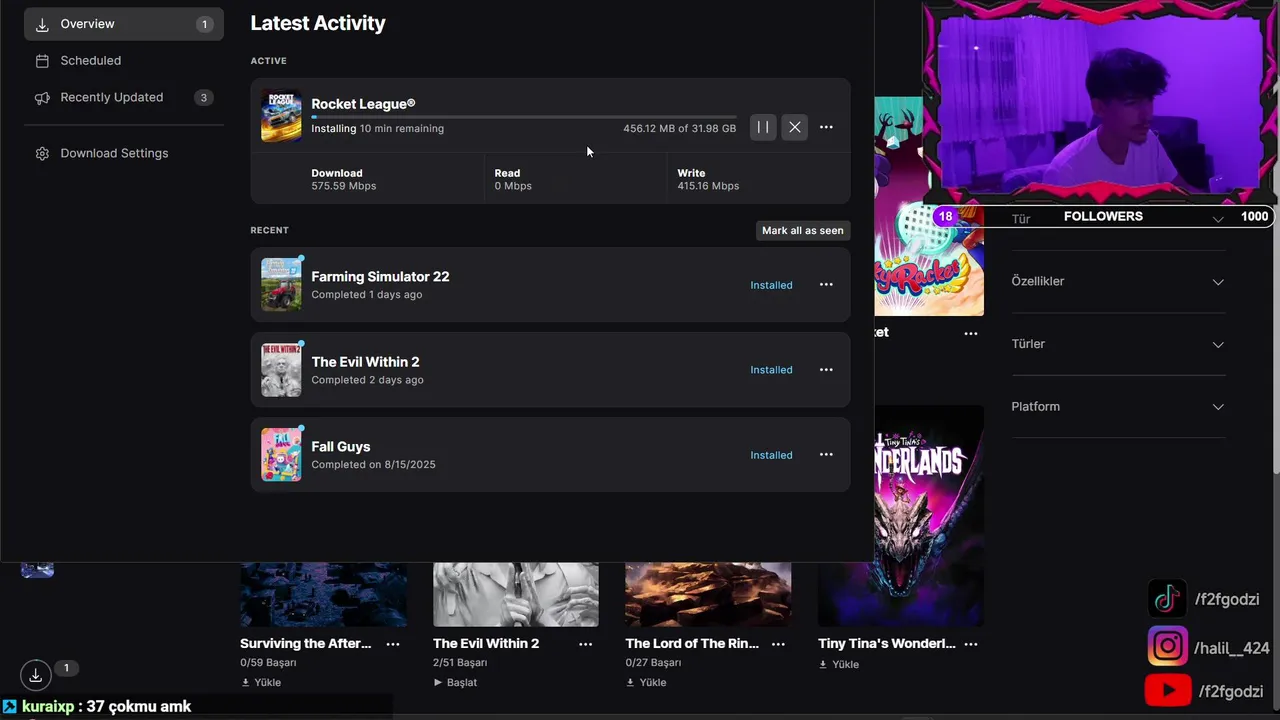Click the TikTok icon in stream overlay
This screenshot has width=1280, height=720.
(x=1167, y=599)
